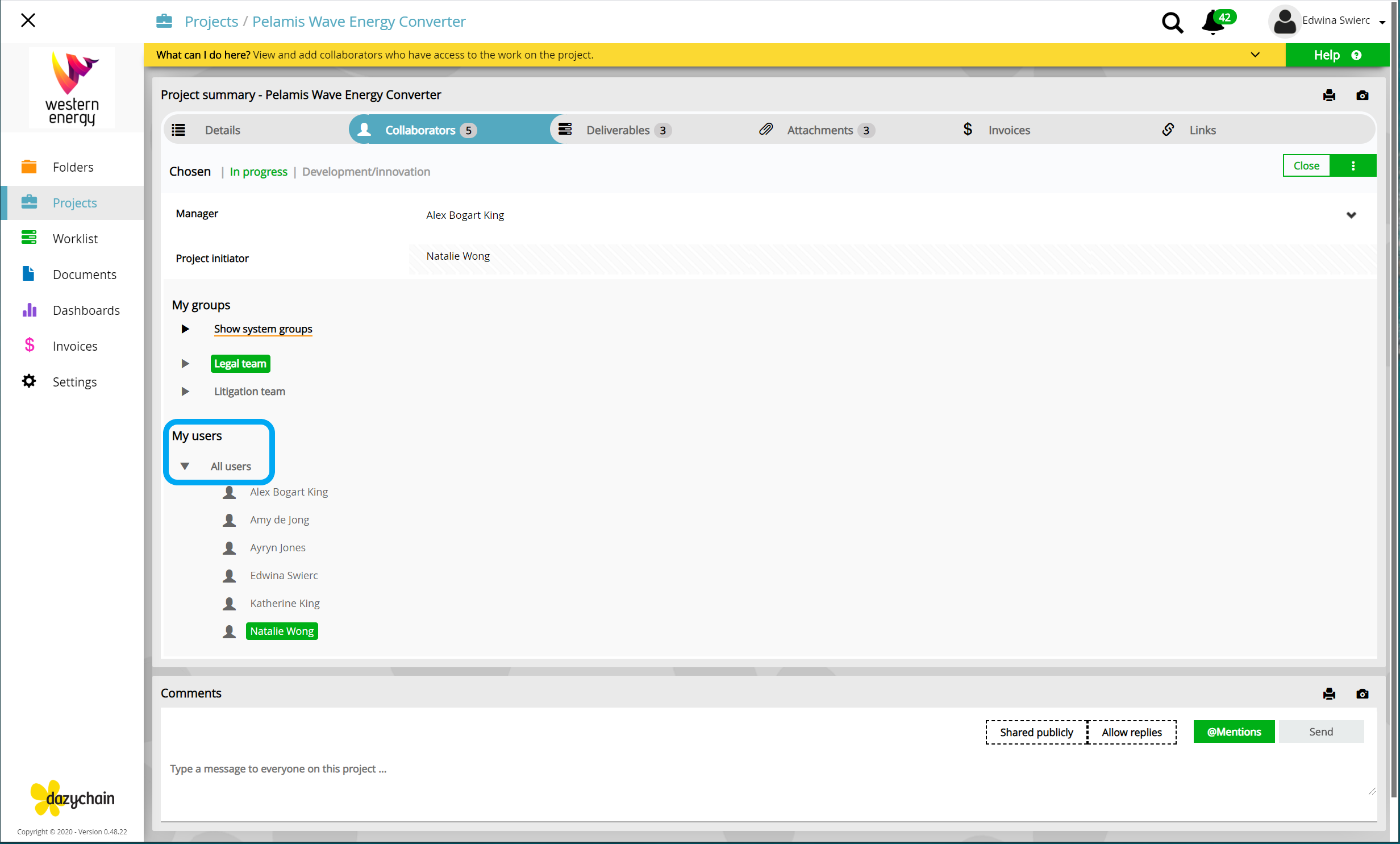
Task: Click the Show system groups link
Action: [262, 329]
